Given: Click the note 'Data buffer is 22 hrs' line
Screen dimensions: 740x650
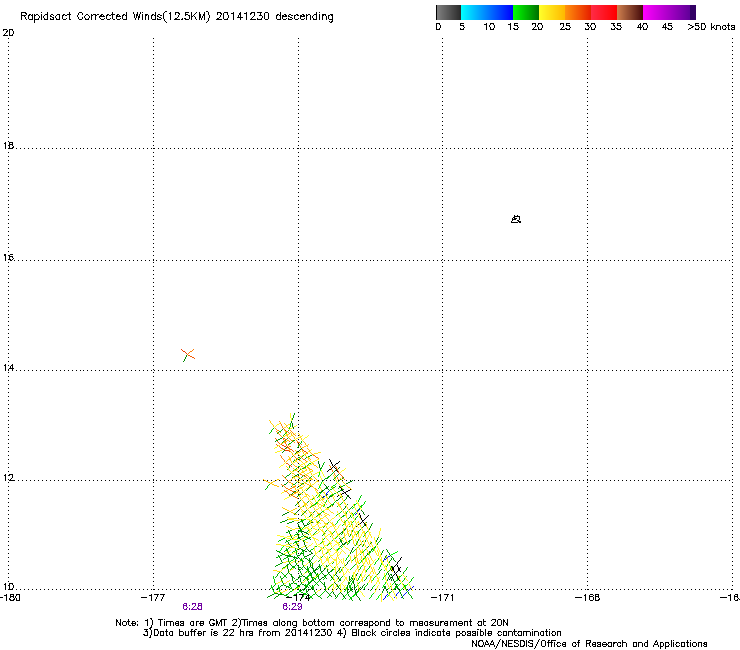Looking at the screenshot, I should 352,633.
